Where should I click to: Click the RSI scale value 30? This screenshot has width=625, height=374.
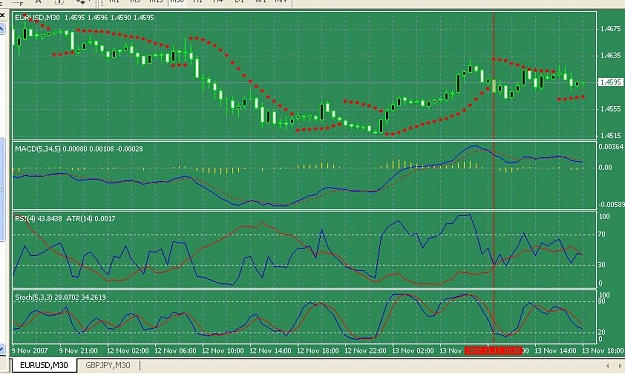(x=602, y=265)
